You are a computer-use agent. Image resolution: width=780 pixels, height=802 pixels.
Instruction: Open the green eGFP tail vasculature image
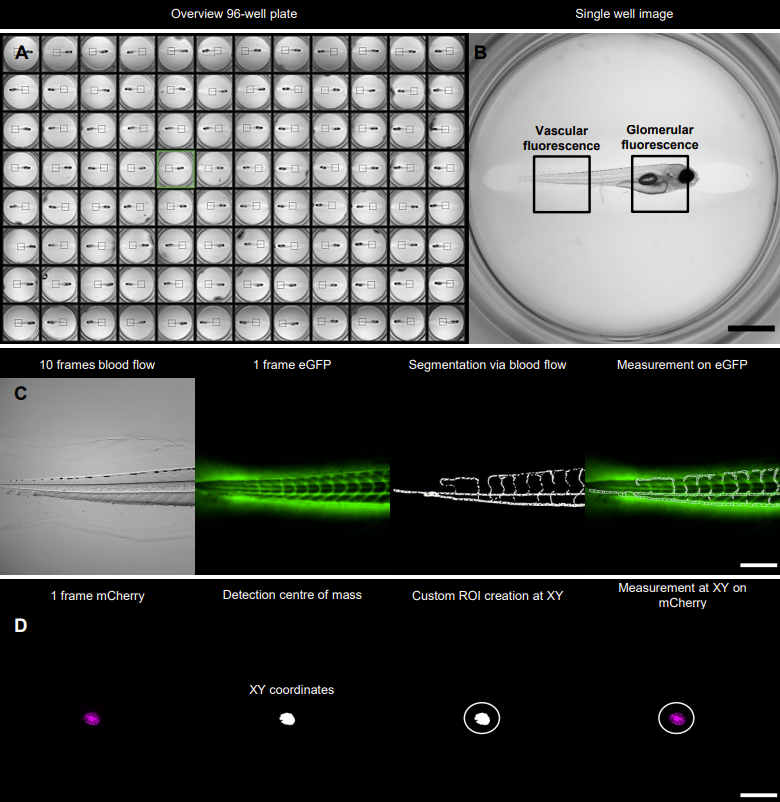[293, 476]
